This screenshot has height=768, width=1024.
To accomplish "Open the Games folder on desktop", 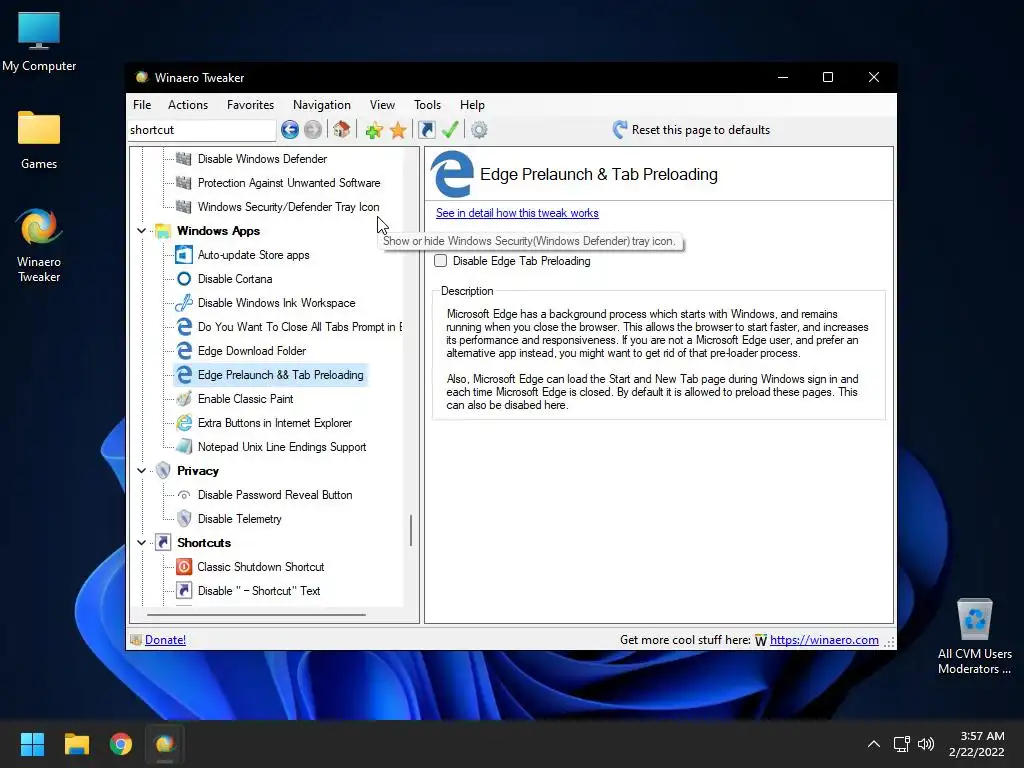I will click(39, 140).
